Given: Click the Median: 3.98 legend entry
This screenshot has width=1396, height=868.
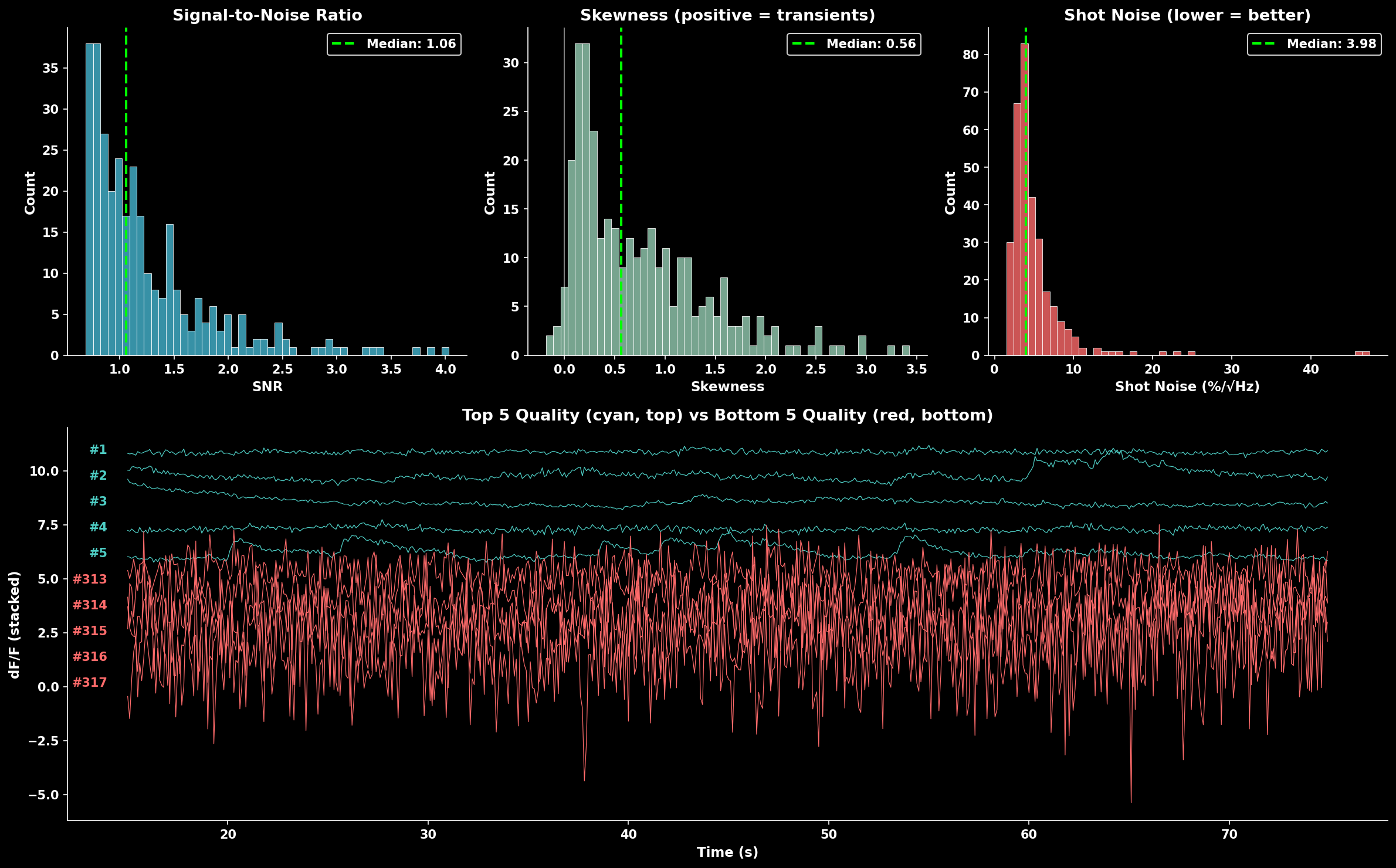Looking at the screenshot, I should click(x=1330, y=44).
